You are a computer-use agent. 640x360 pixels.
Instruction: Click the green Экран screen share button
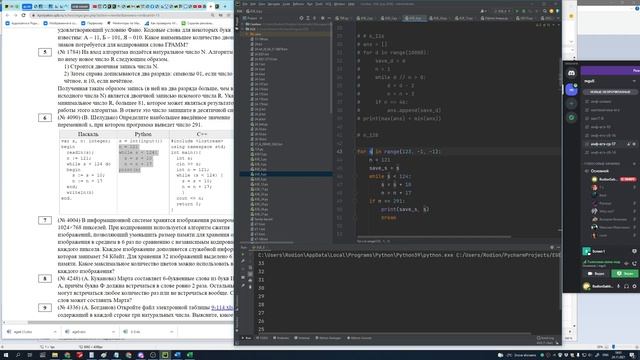(624, 273)
